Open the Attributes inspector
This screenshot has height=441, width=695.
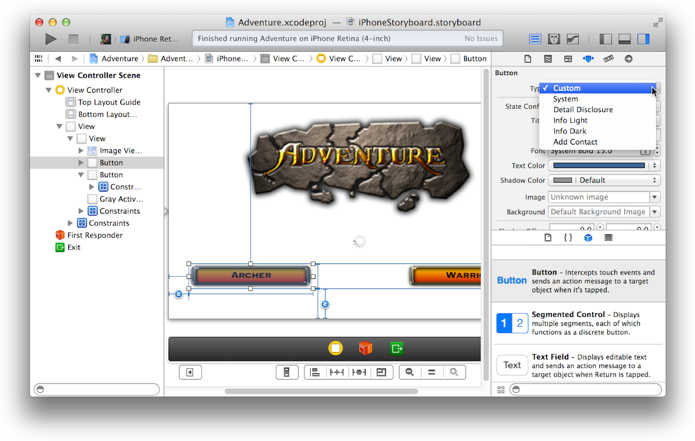588,59
